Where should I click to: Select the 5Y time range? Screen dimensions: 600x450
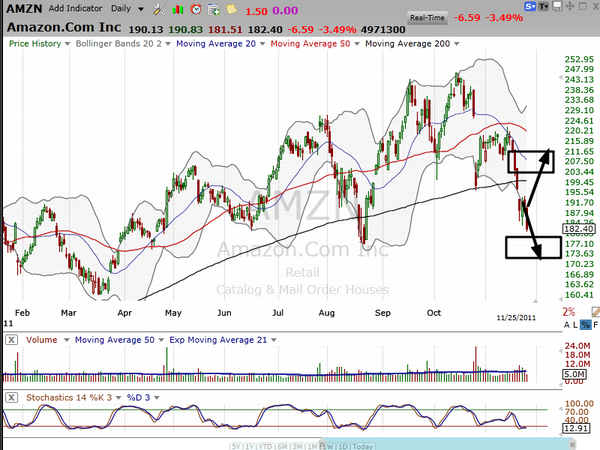(x=236, y=446)
